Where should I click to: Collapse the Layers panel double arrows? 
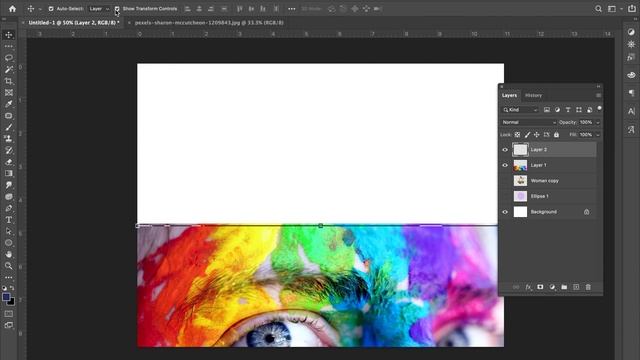coord(598,87)
